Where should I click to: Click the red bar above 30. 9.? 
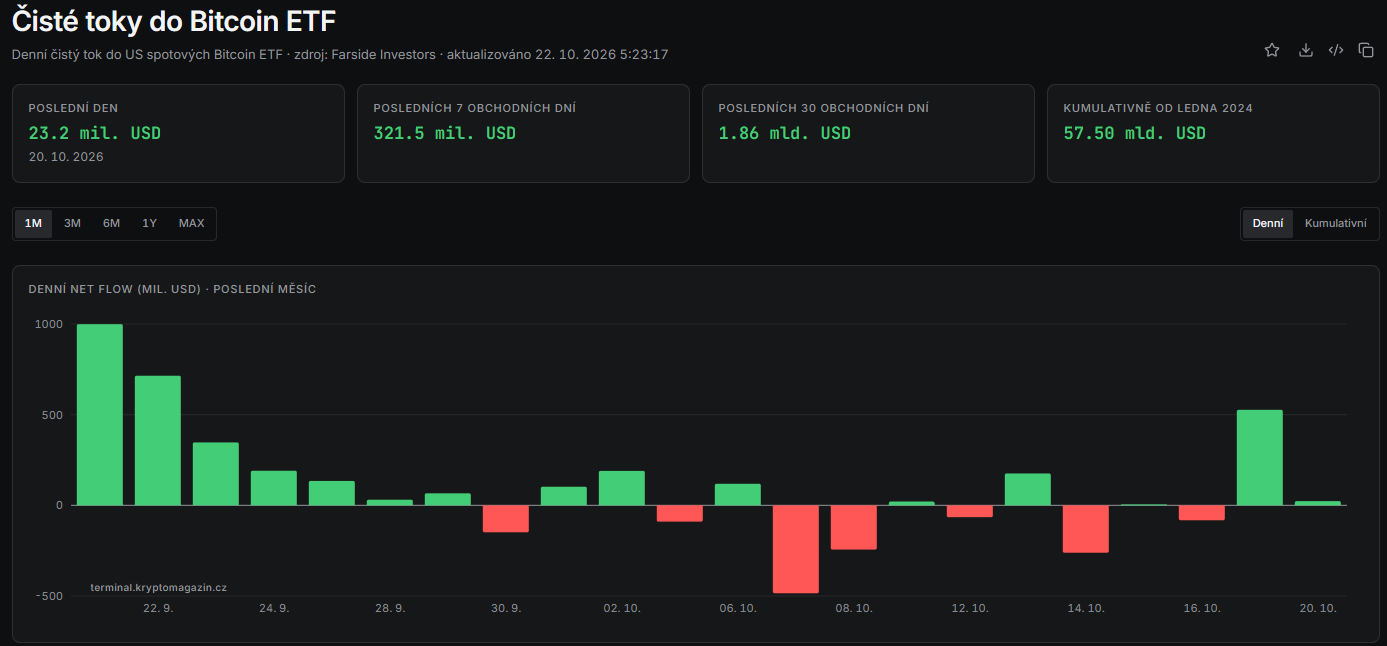[506, 518]
